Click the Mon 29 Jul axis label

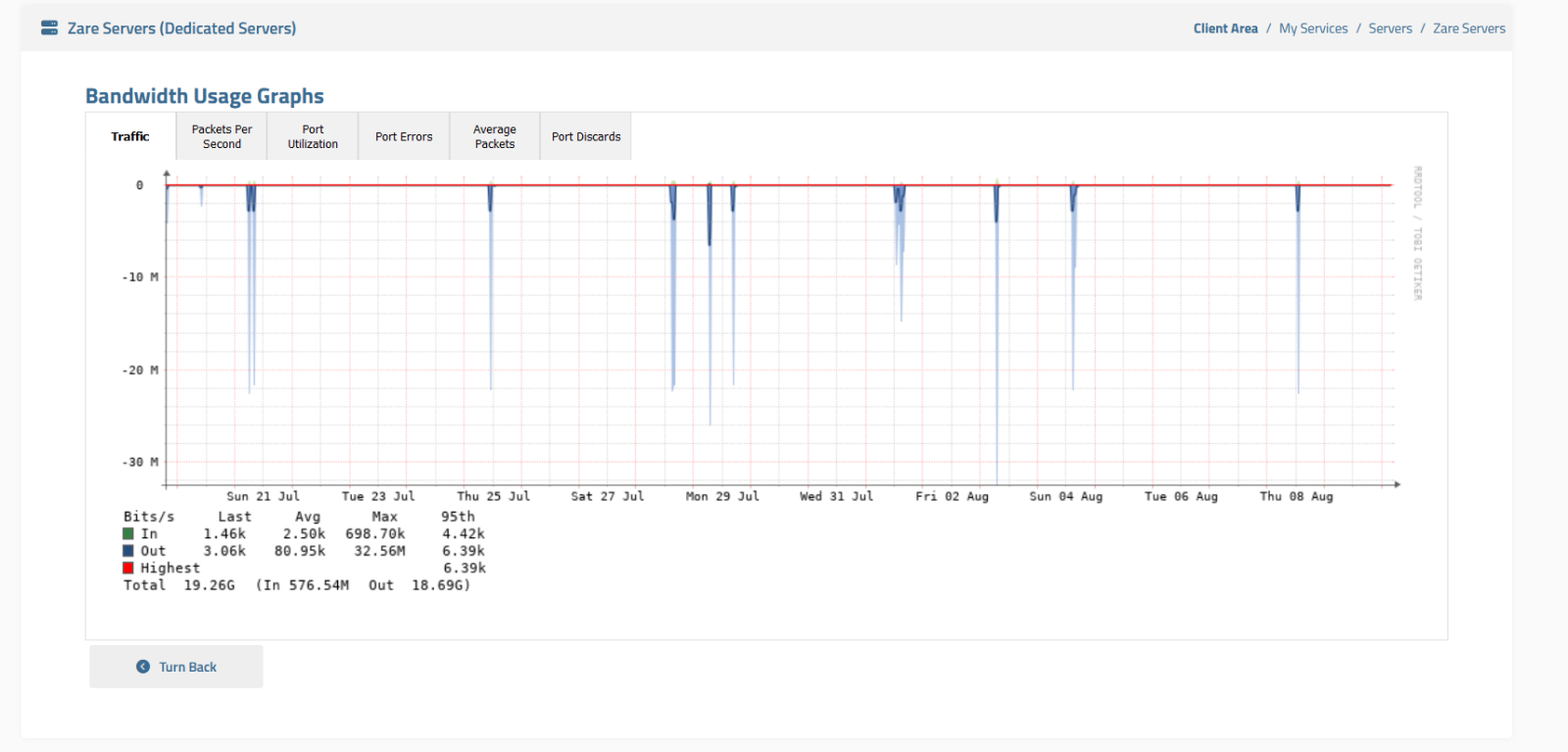[x=722, y=496]
